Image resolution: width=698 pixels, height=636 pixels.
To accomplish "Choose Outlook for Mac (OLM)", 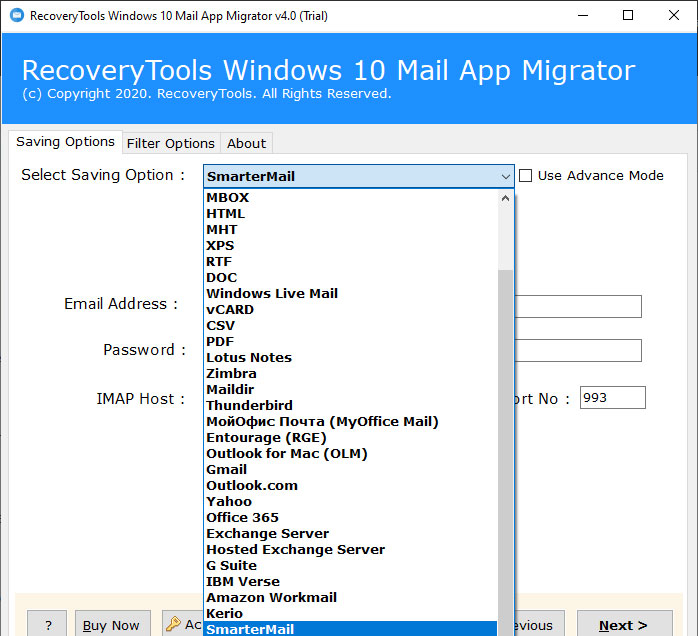I will pyautogui.click(x=351, y=454).
